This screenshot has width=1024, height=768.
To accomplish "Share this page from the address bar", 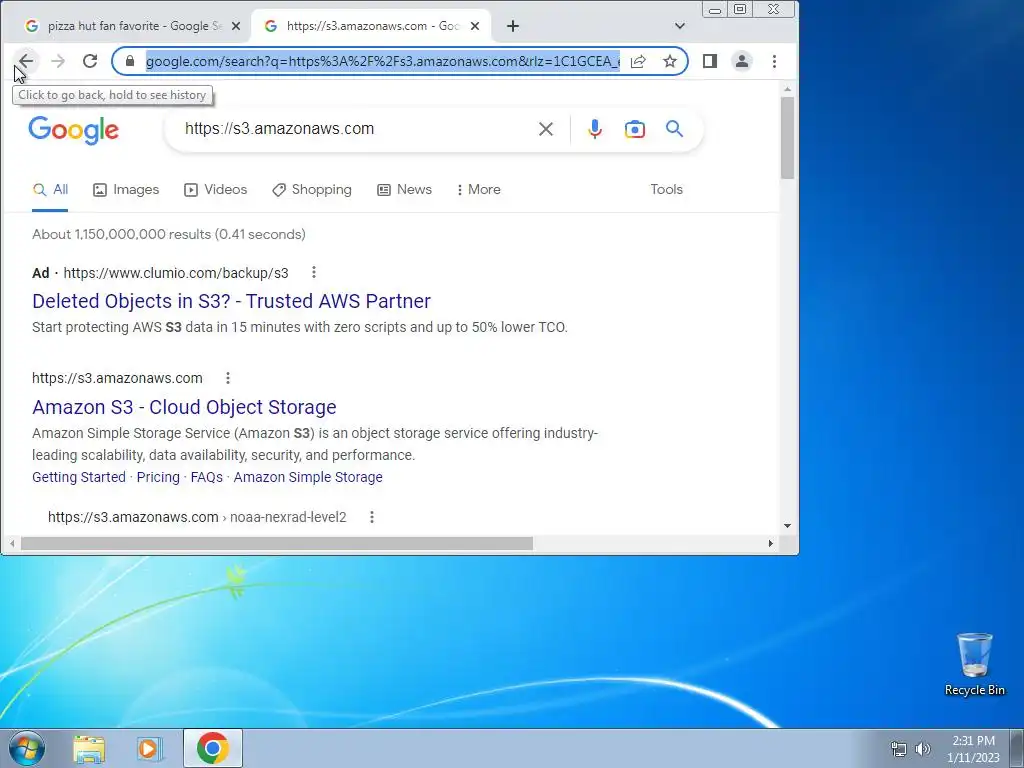I will click(638, 61).
